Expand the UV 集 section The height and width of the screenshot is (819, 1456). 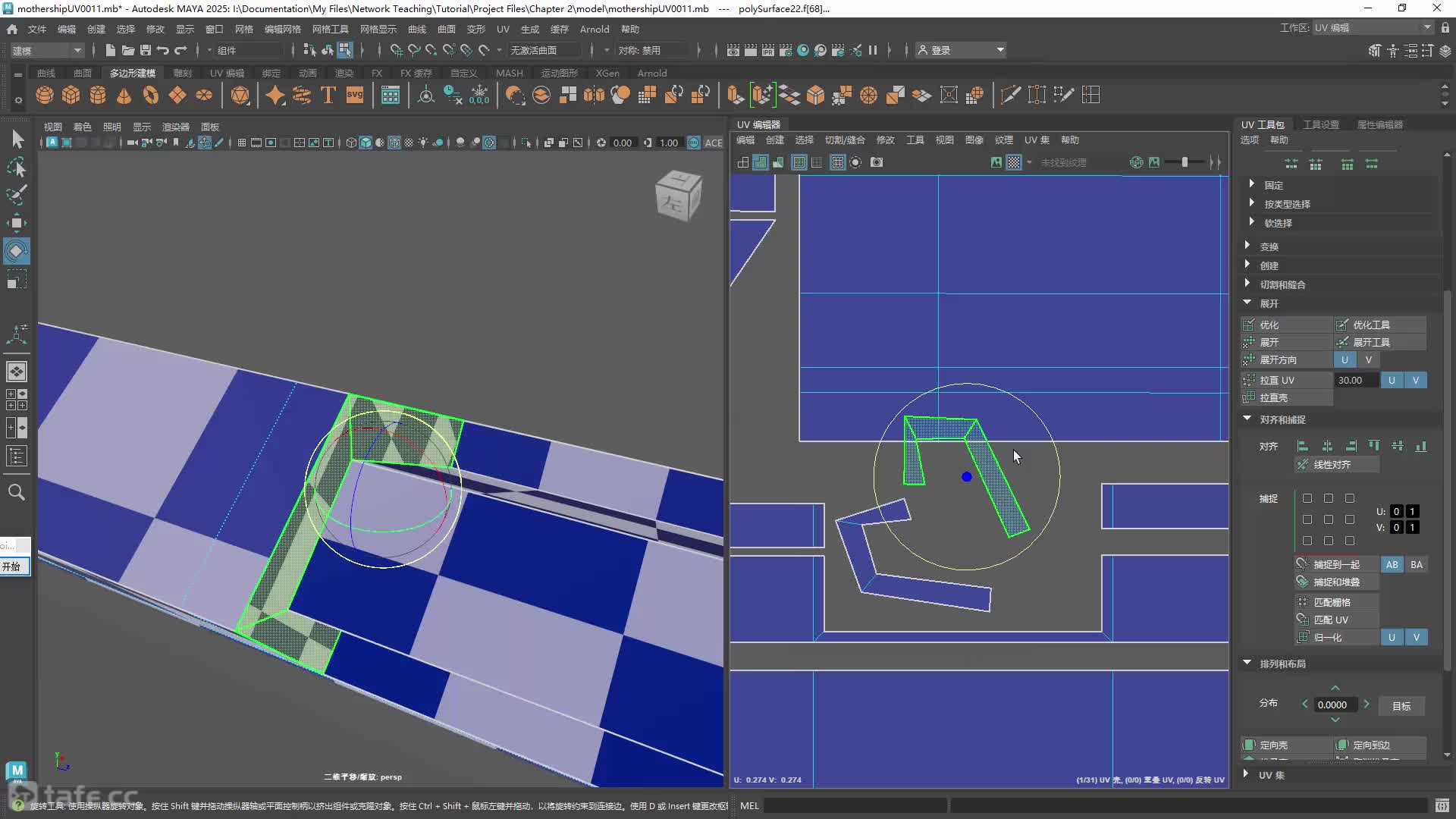[1247, 774]
